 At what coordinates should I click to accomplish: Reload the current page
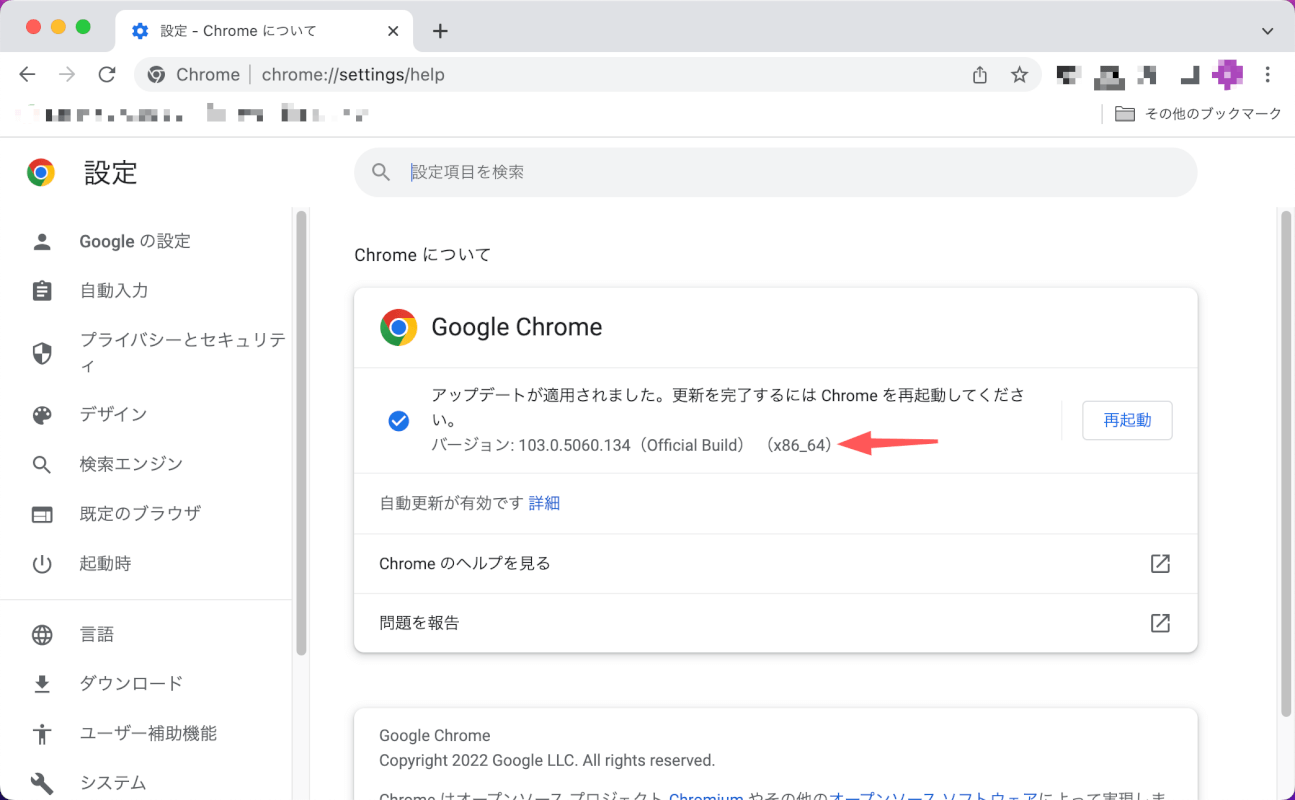tap(107, 74)
